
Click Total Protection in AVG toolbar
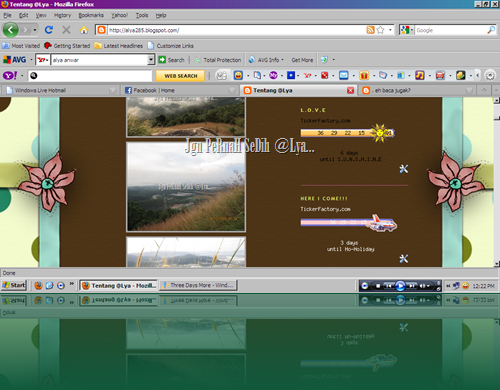tap(218, 60)
